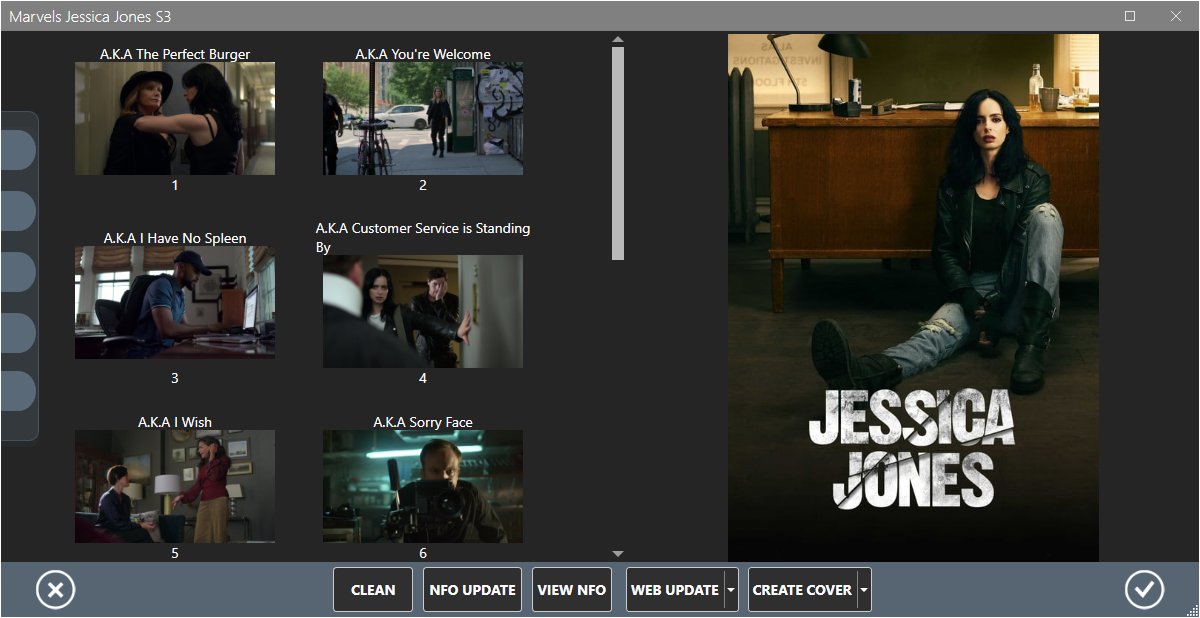Click the CREATE COVER button
The width and height of the screenshot is (1200, 618).
(802, 590)
